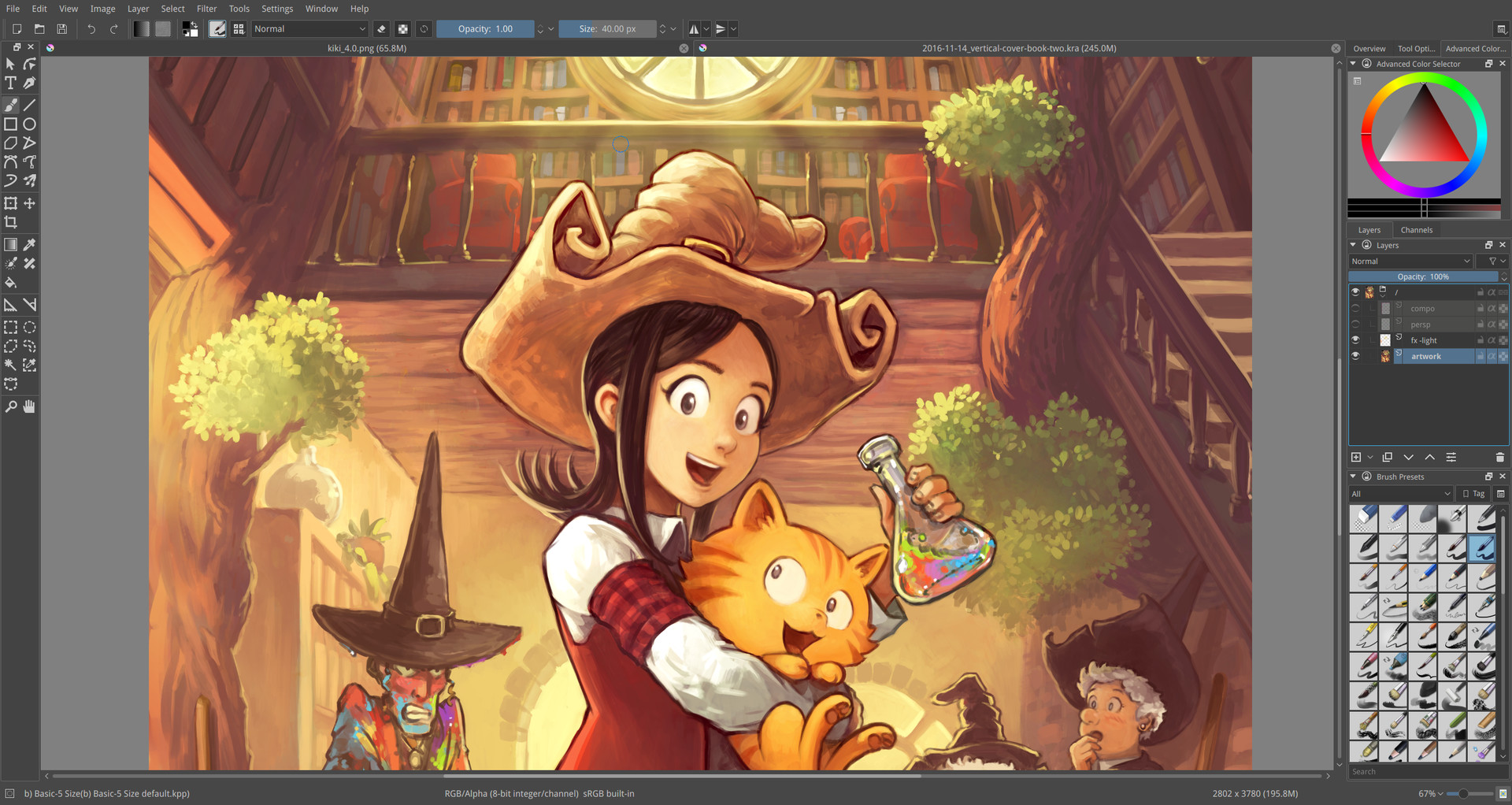The image size is (1512, 805).
Task: Choose the Rectangular Selection tool
Action: pyautogui.click(x=11, y=326)
